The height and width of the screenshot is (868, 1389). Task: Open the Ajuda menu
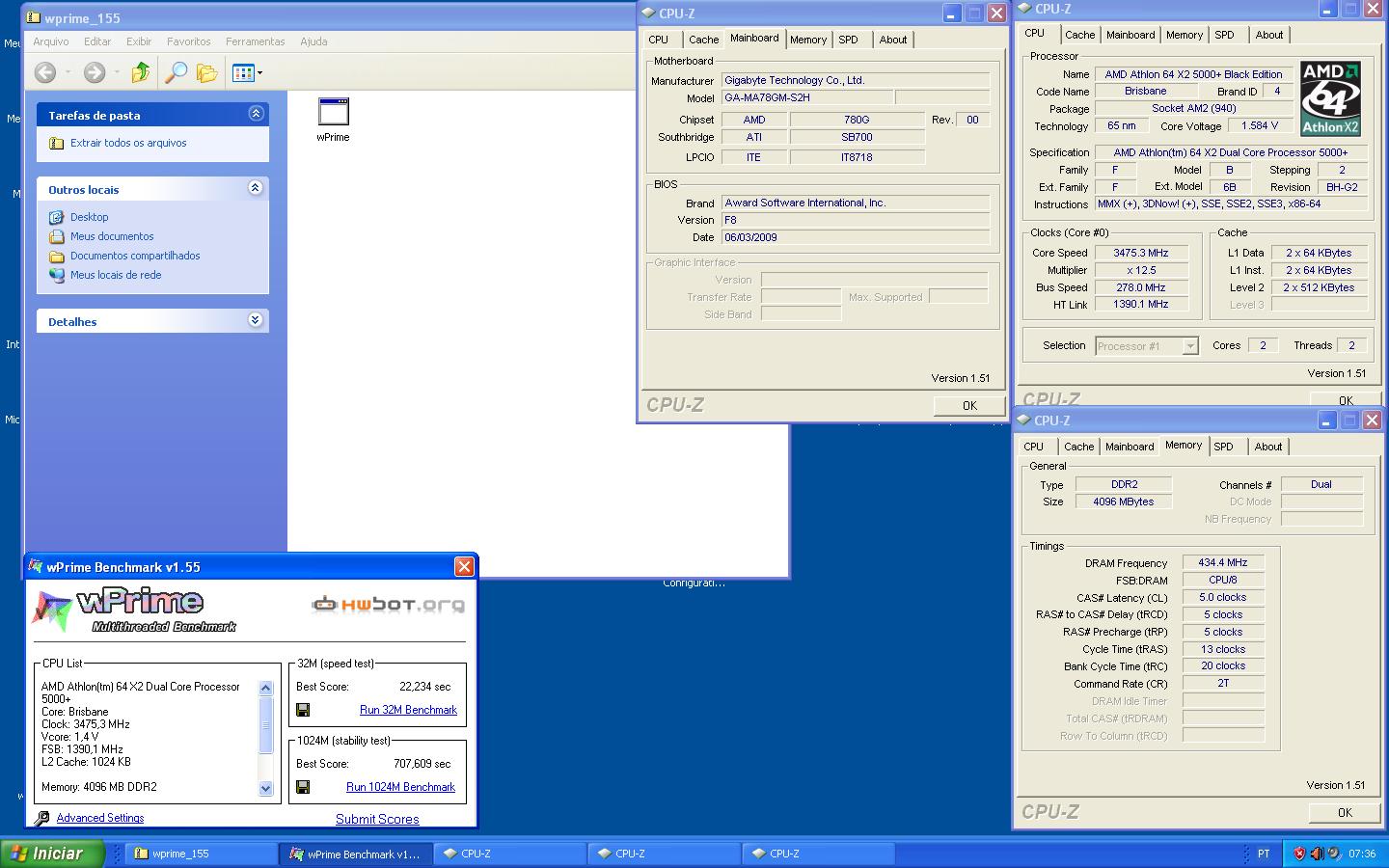(313, 41)
